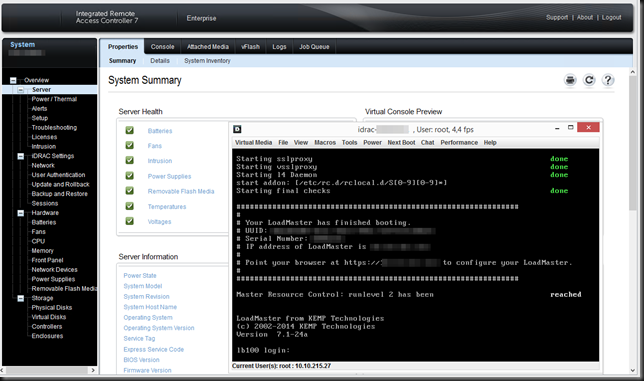Click the Support link in header
The width and height of the screenshot is (644, 381).
pyautogui.click(x=557, y=17)
